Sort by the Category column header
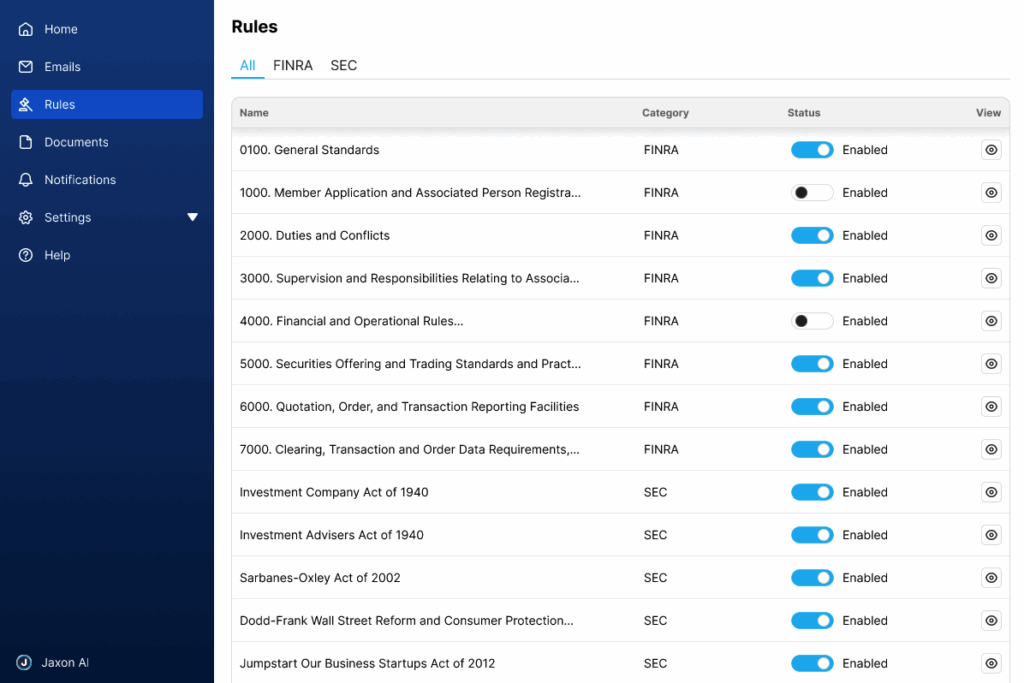 tap(665, 113)
